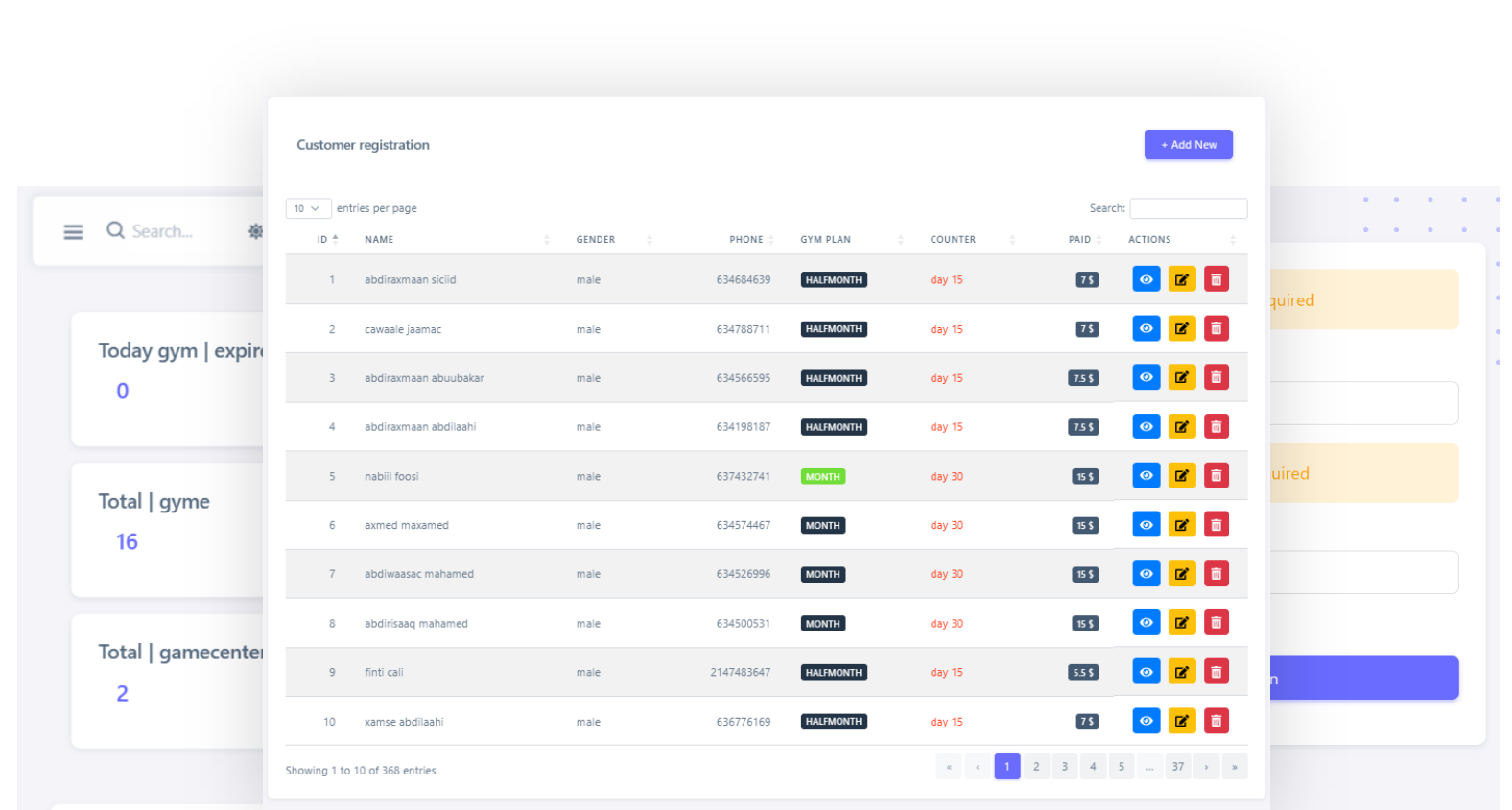The height and width of the screenshot is (810, 1512).
Task: Delete the finti cali record
Action: click(x=1217, y=672)
